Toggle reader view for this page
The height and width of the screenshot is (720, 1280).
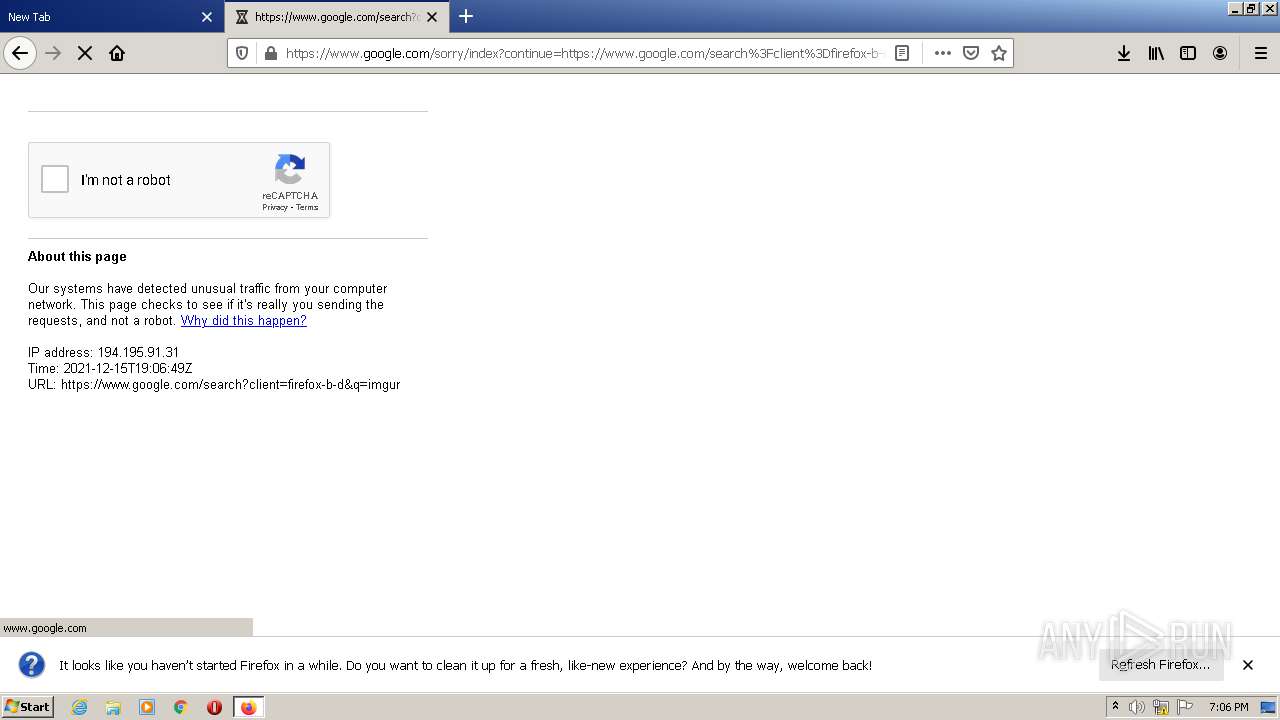(x=902, y=53)
